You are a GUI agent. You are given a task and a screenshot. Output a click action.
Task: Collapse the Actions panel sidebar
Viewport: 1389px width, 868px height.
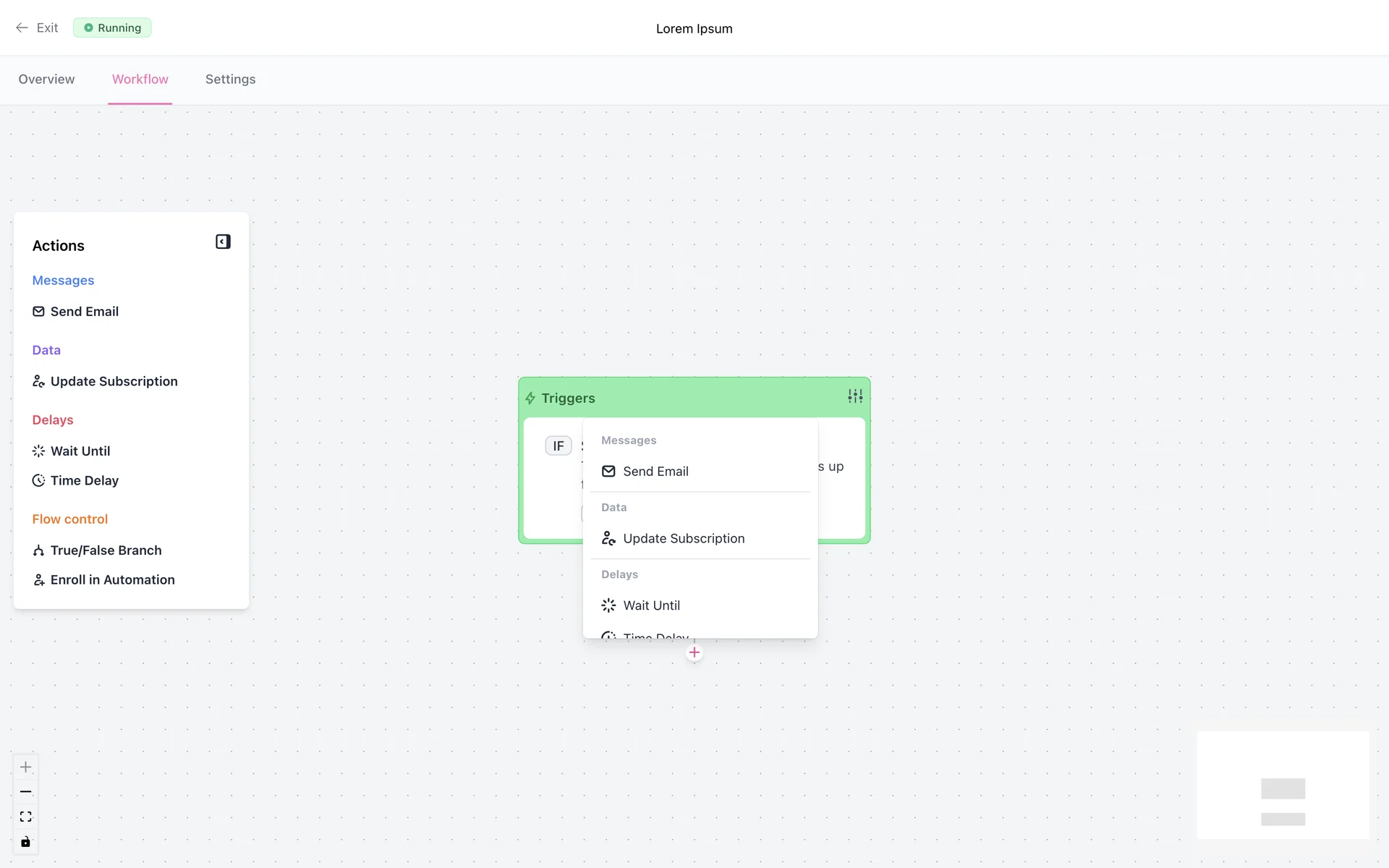pos(223,242)
